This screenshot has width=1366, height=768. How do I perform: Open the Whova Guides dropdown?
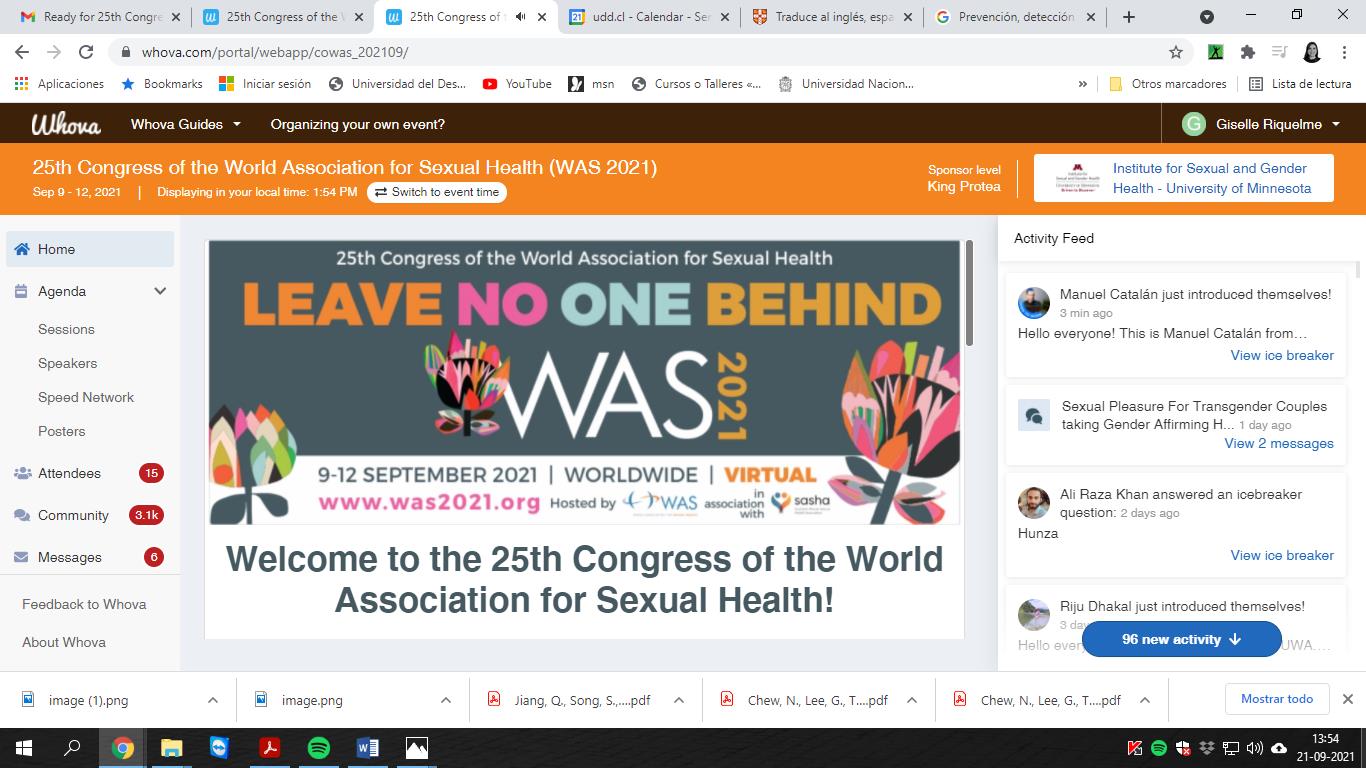pyautogui.click(x=186, y=124)
